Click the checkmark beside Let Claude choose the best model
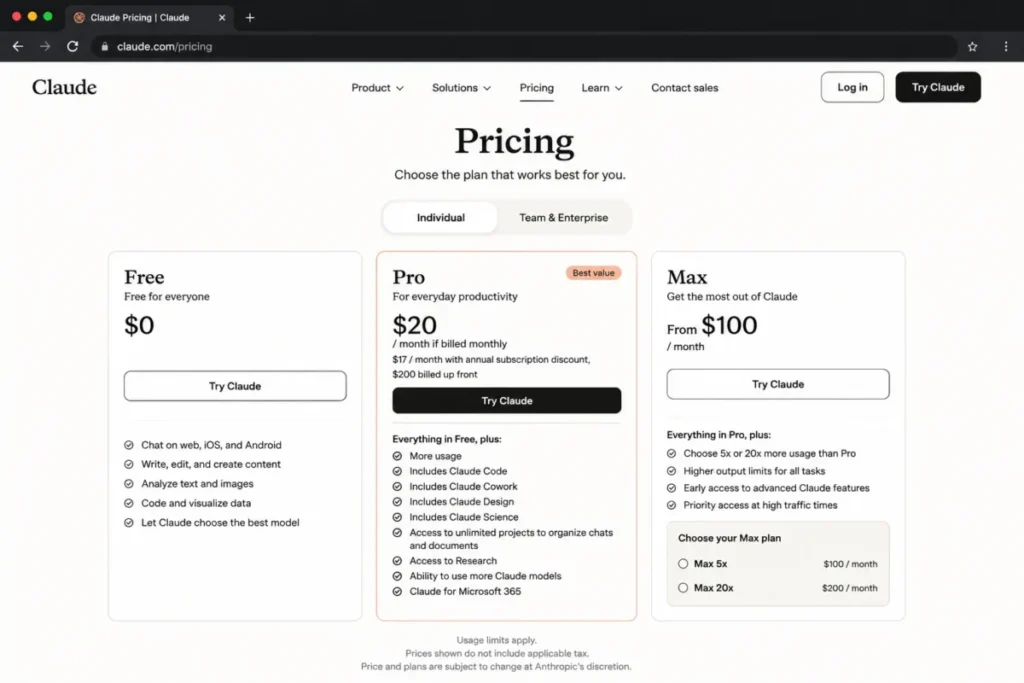The height and width of the screenshot is (683, 1024). click(129, 523)
